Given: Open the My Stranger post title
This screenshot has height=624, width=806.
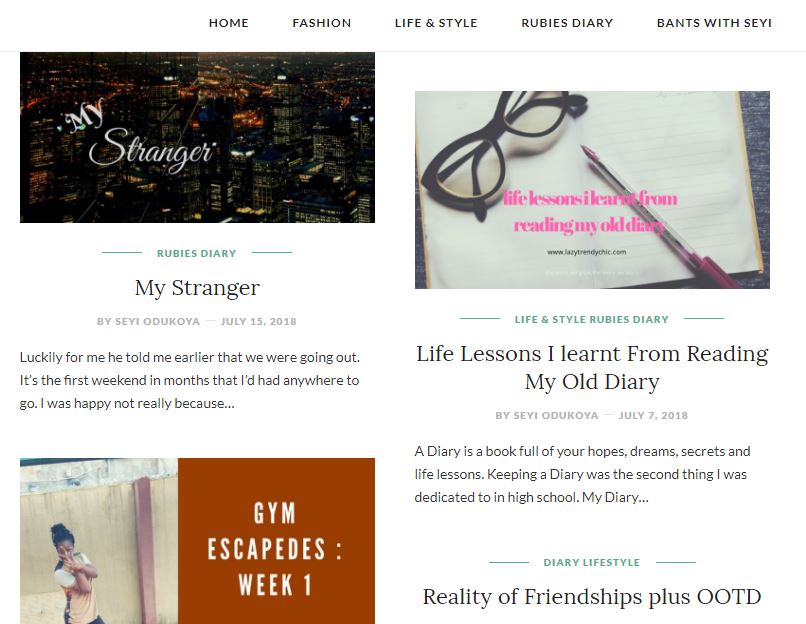Looking at the screenshot, I should [197, 287].
